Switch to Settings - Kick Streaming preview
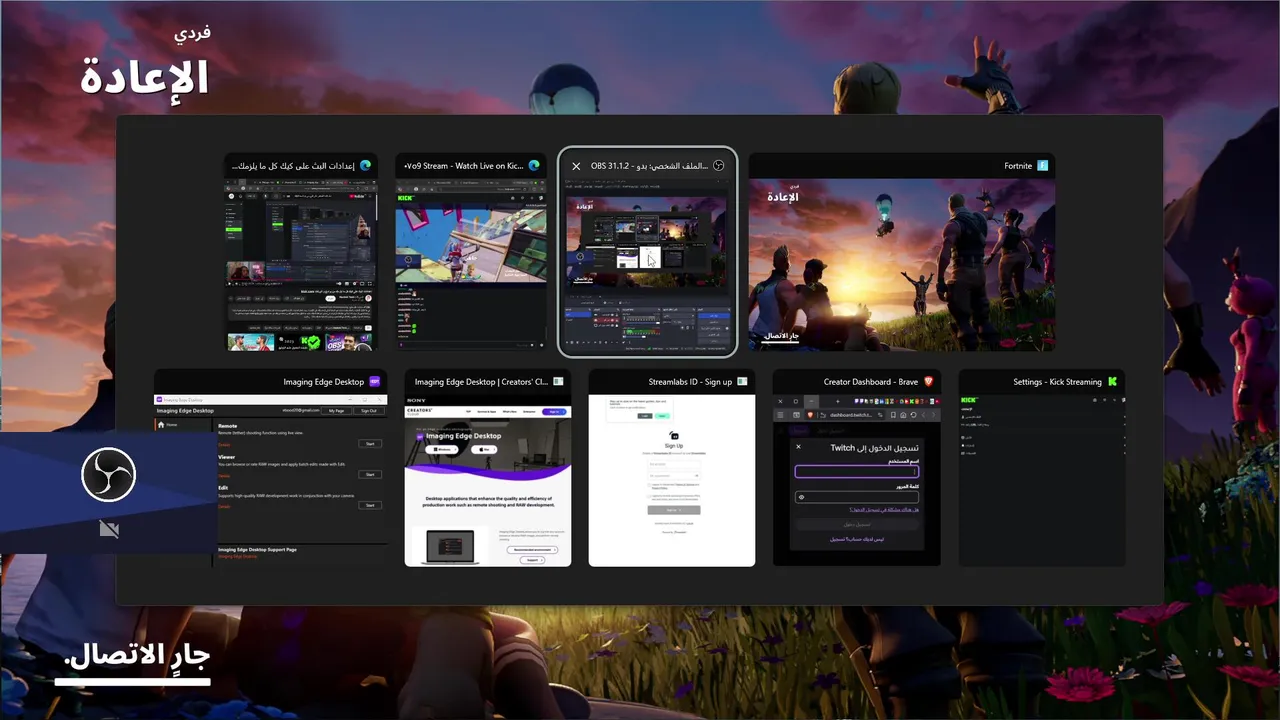The width and height of the screenshot is (1280, 720). [1042, 480]
